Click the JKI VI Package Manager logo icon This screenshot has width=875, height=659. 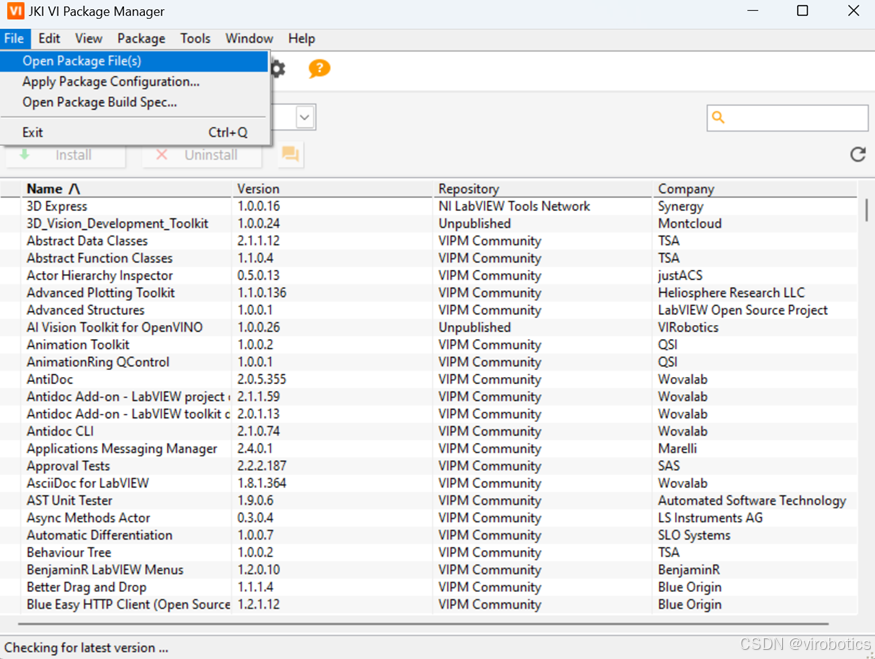point(15,11)
